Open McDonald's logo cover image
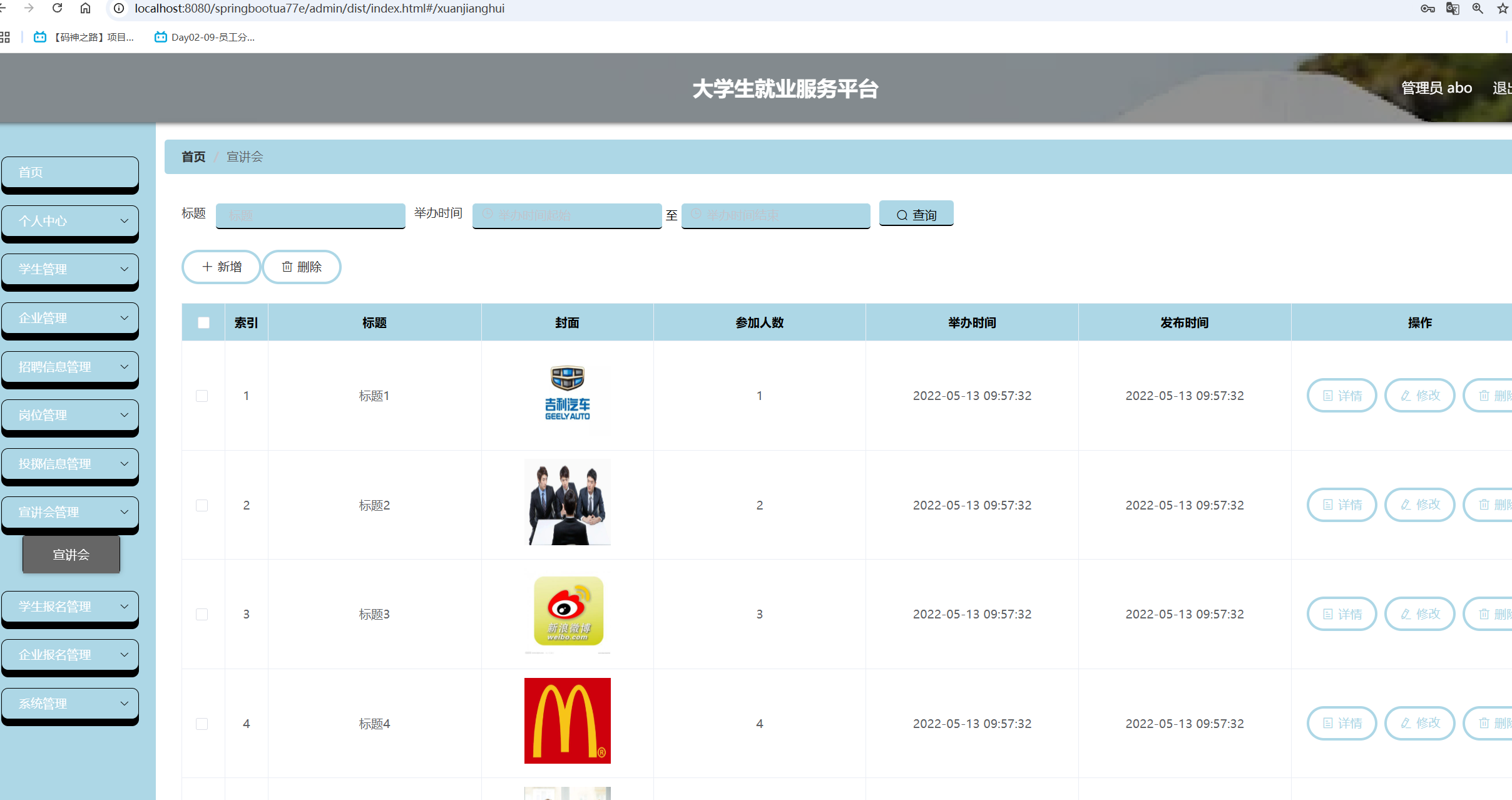 pyautogui.click(x=567, y=721)
